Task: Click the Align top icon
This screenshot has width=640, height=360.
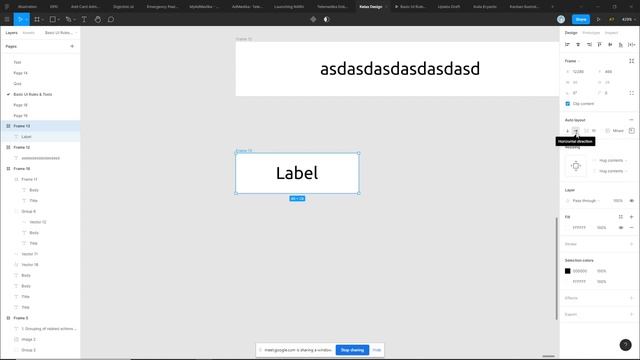Action: click(600, 44)
